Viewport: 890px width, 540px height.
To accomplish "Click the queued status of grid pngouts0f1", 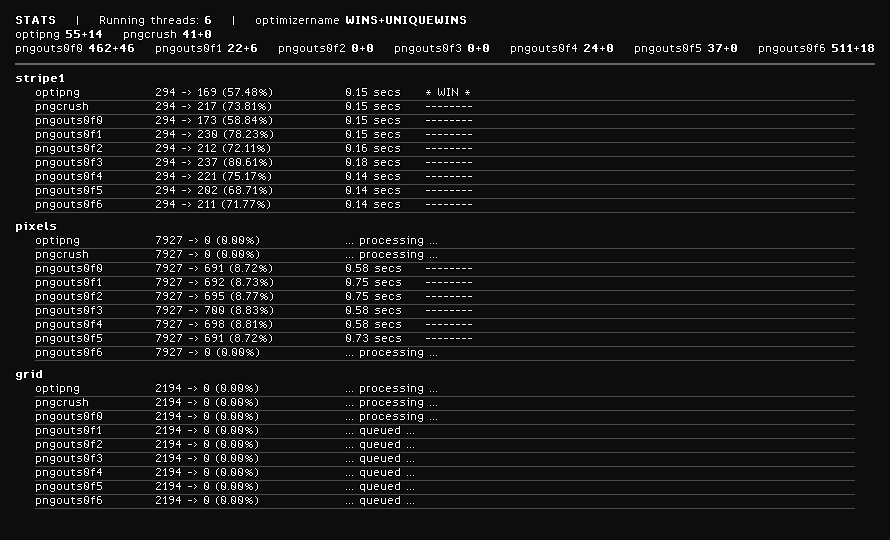I will (380, 430).
